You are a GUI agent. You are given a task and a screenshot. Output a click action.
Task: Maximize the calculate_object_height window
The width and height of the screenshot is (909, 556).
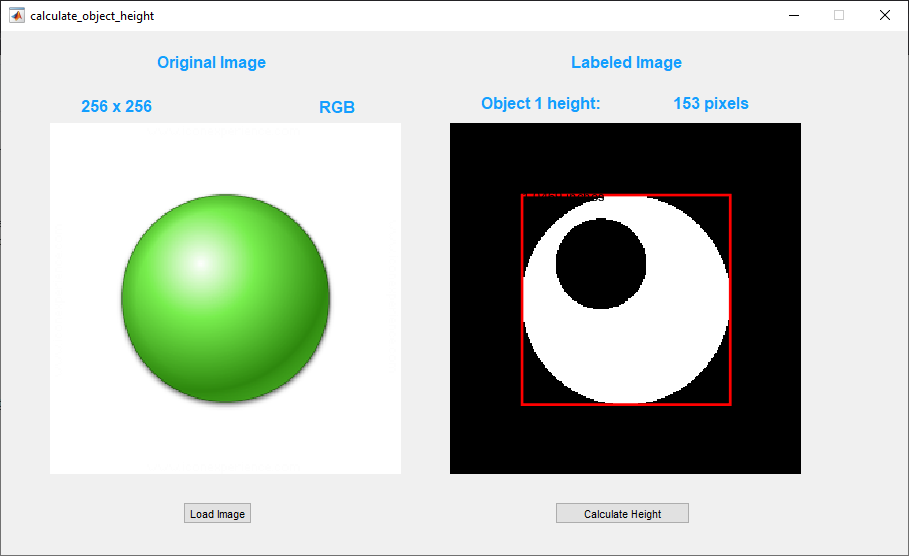tap(839, 16)
